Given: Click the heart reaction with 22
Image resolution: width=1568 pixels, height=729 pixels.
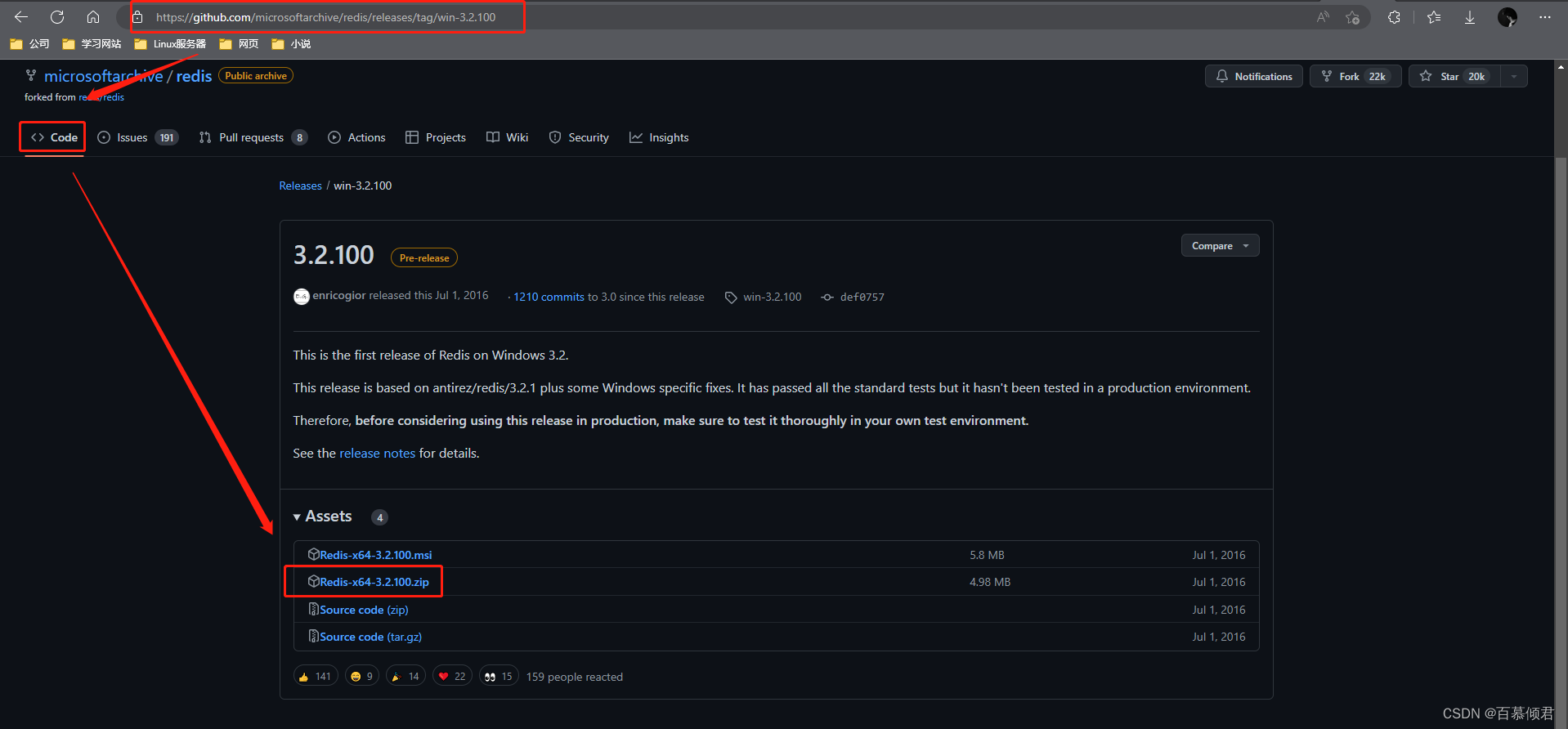Looking at the screenshot, I should [x=452, y=677].
